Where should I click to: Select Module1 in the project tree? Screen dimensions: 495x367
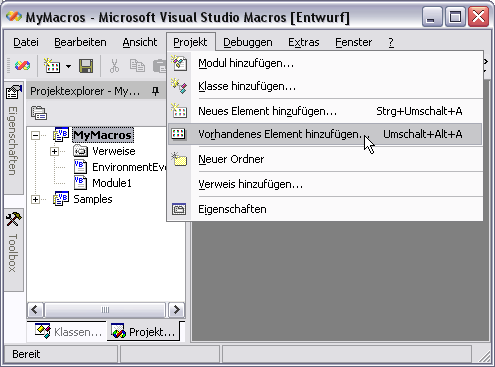[x=112, y=183]
